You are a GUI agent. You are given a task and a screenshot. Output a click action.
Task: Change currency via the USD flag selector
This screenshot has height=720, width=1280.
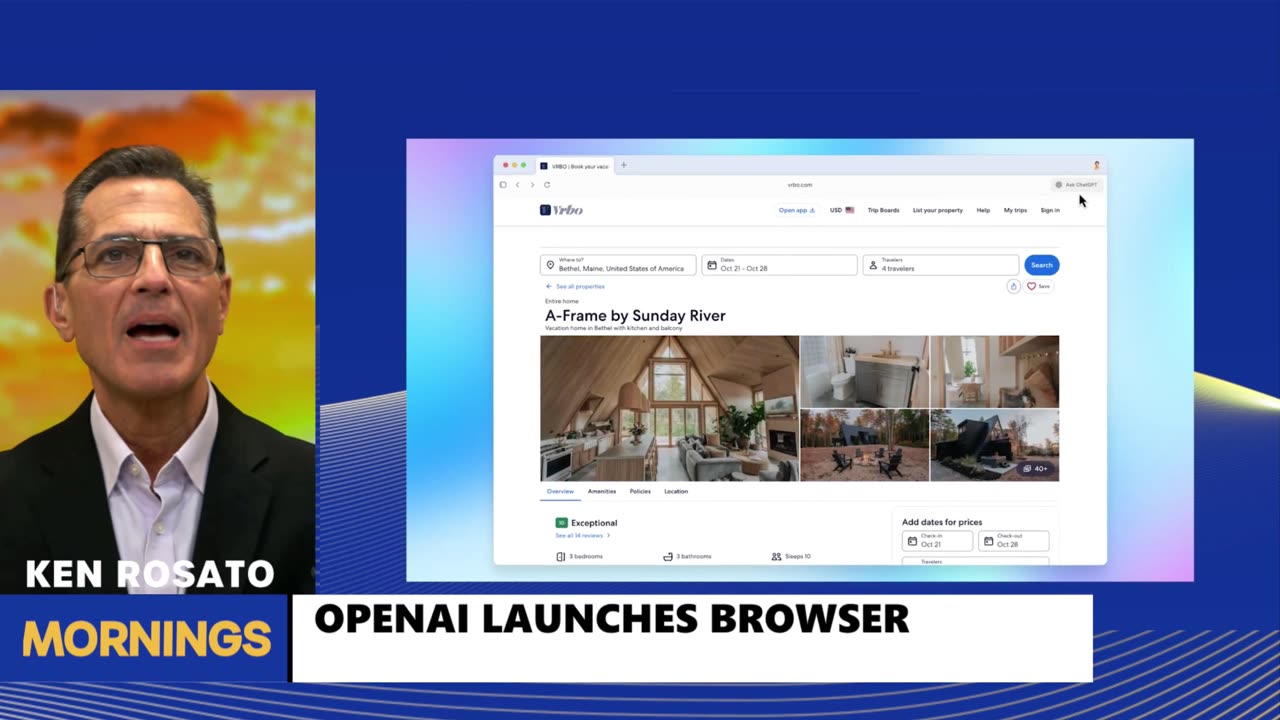[x=842, y=210]
